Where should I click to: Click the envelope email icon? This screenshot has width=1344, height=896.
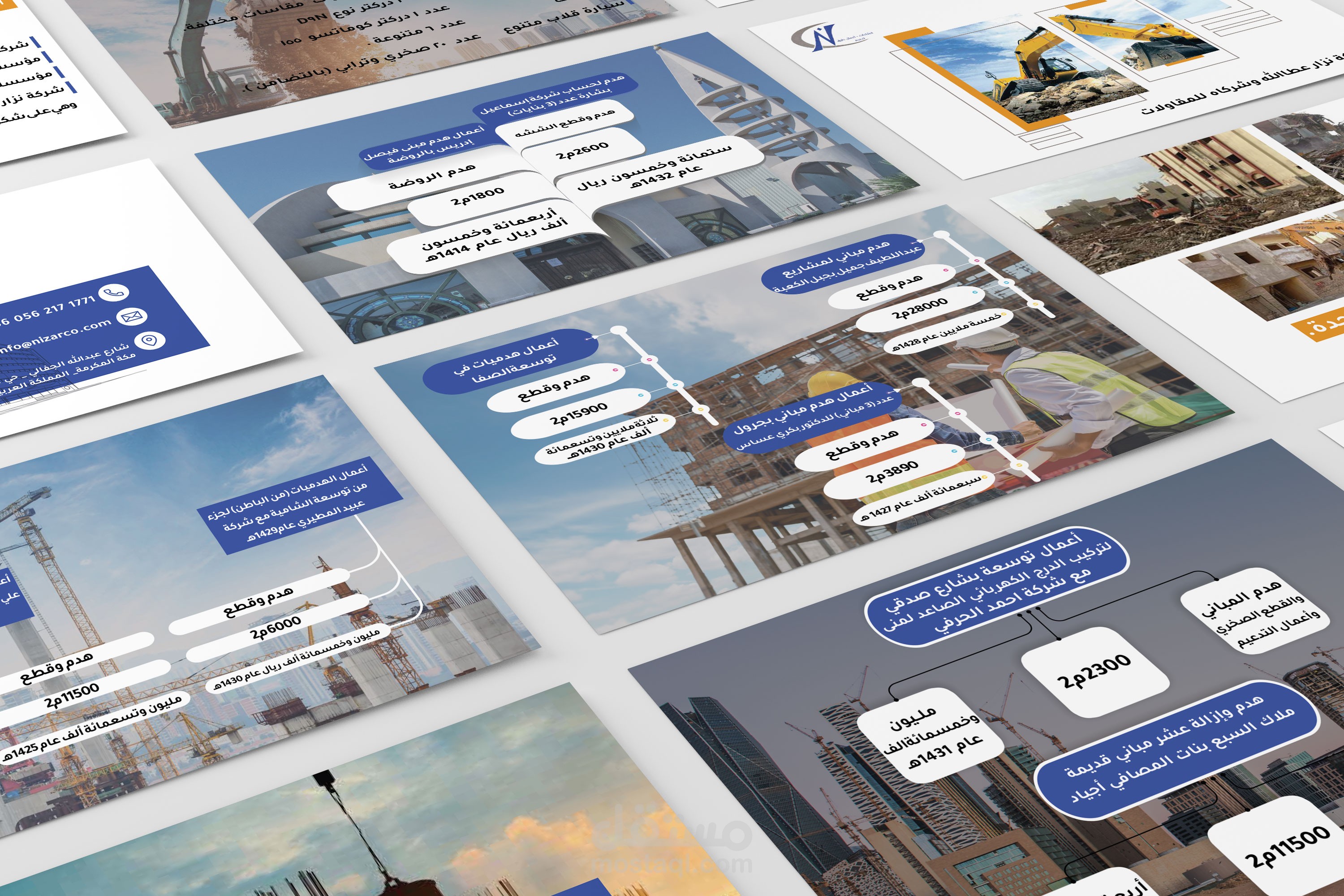[x=131, y=317]
